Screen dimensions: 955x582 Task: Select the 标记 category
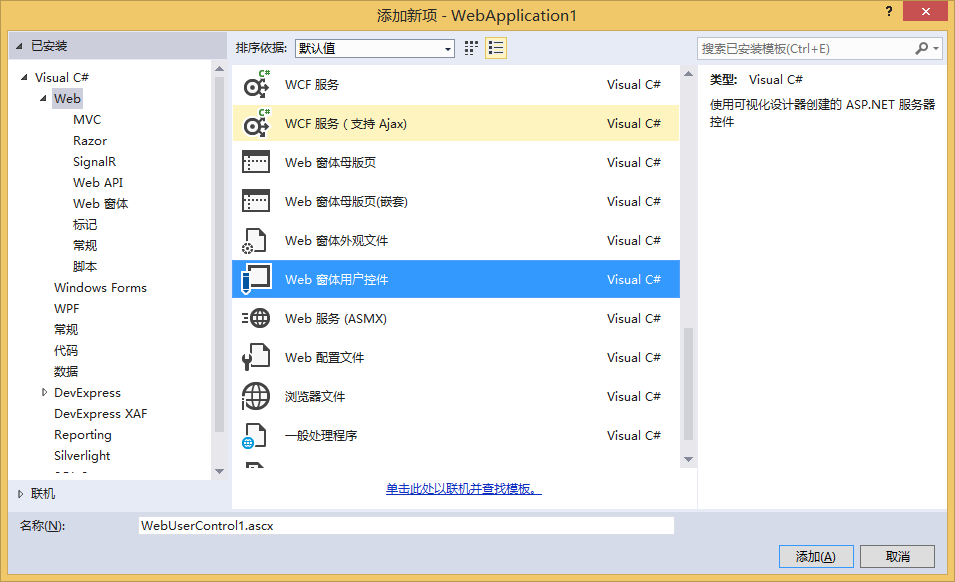(85, 225)
